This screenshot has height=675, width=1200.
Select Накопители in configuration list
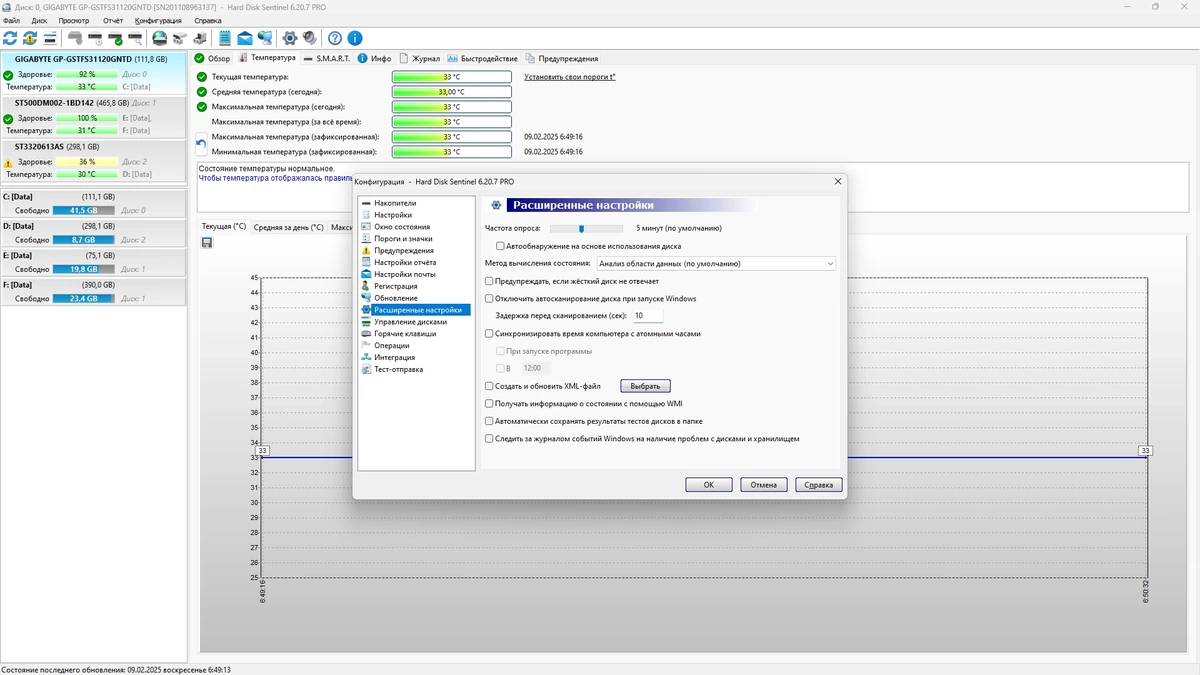395,203
